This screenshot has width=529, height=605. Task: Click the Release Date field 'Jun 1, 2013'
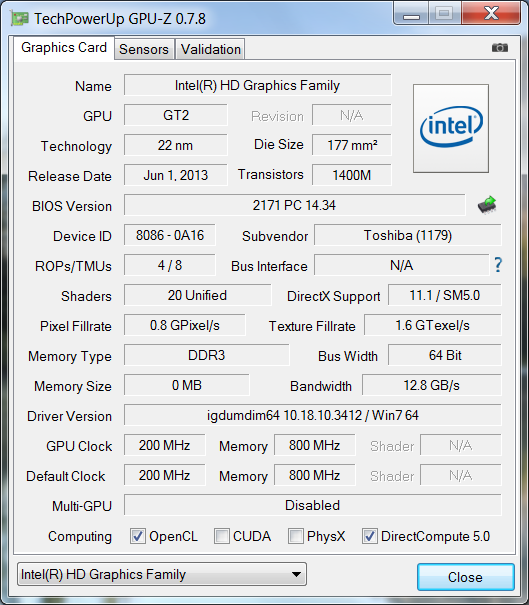(176, 176)
